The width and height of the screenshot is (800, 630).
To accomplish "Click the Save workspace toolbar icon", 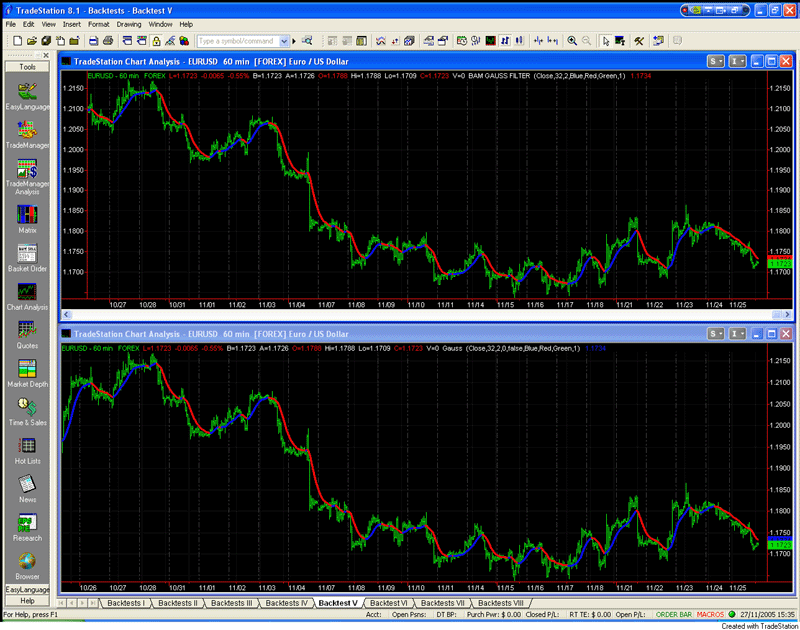I will 46,41.
